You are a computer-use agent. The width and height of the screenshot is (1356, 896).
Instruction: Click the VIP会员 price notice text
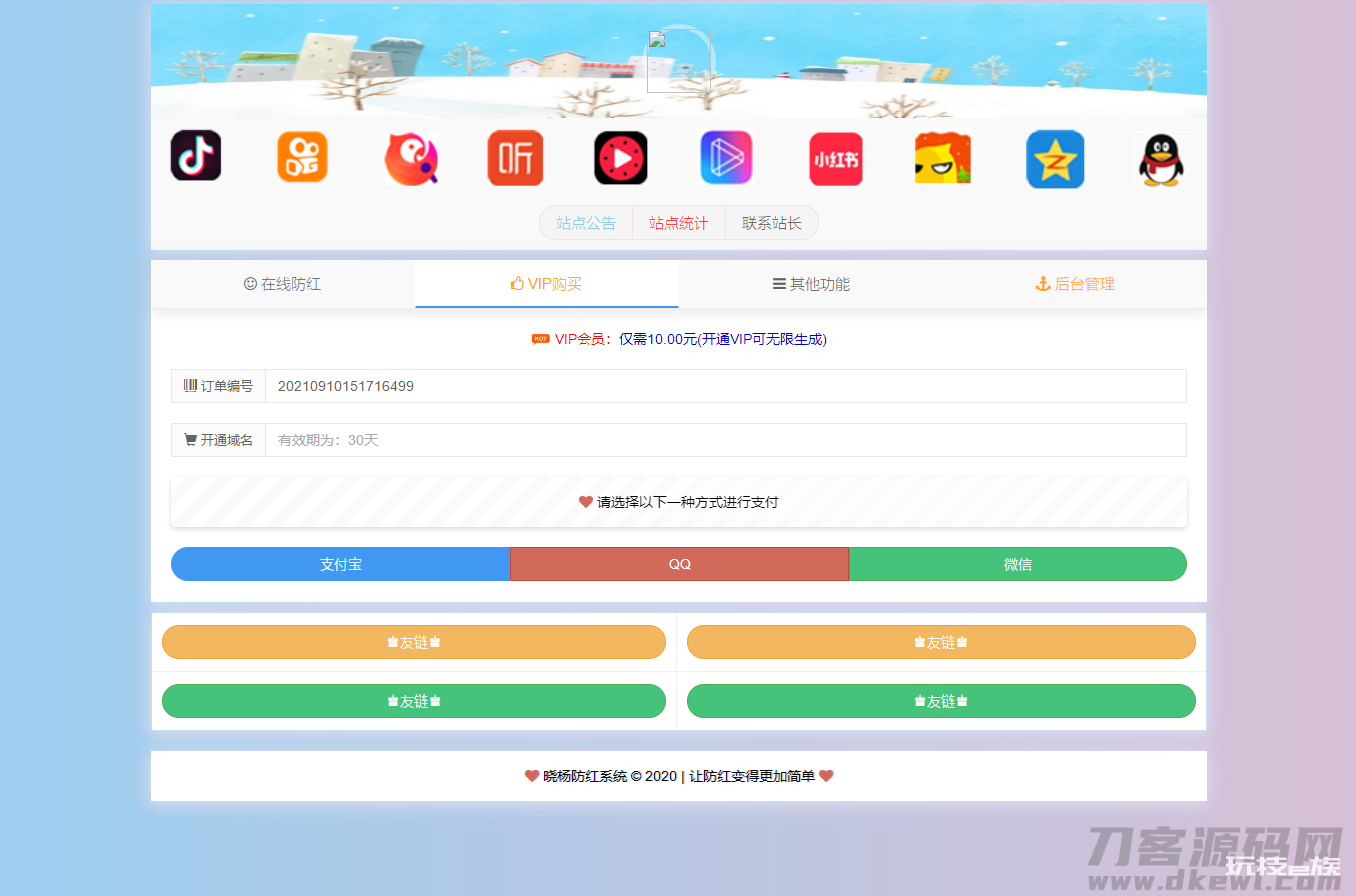click(x=691, y=339)
